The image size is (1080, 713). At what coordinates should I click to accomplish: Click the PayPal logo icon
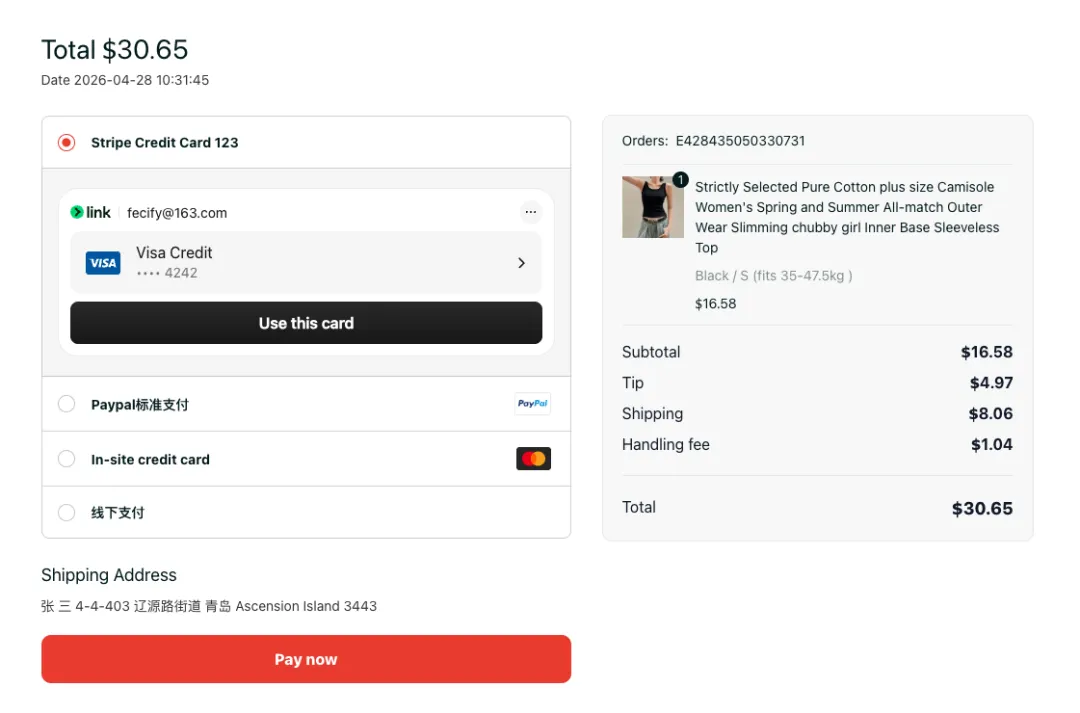click(533, 404)
